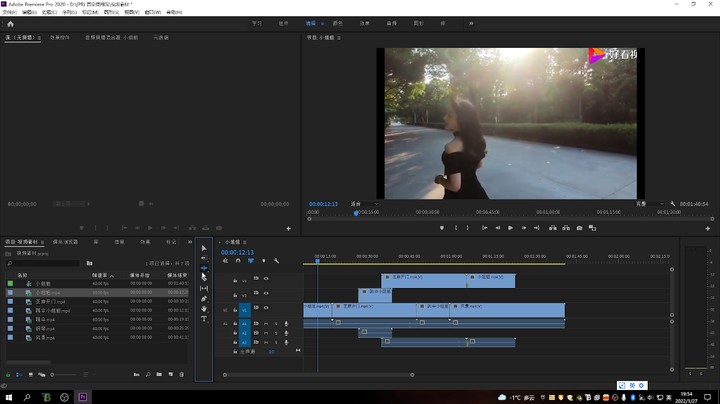The width and height of the screenshot is (720, 404).
Task: Select the Ripple Edit tool
Action: tap(204, 268)
